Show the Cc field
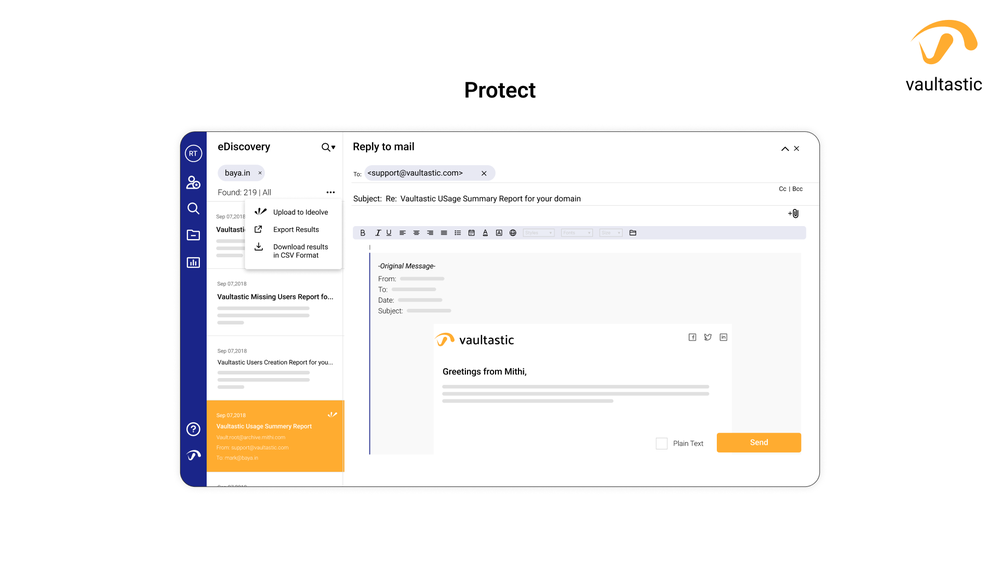 point(782,189)
